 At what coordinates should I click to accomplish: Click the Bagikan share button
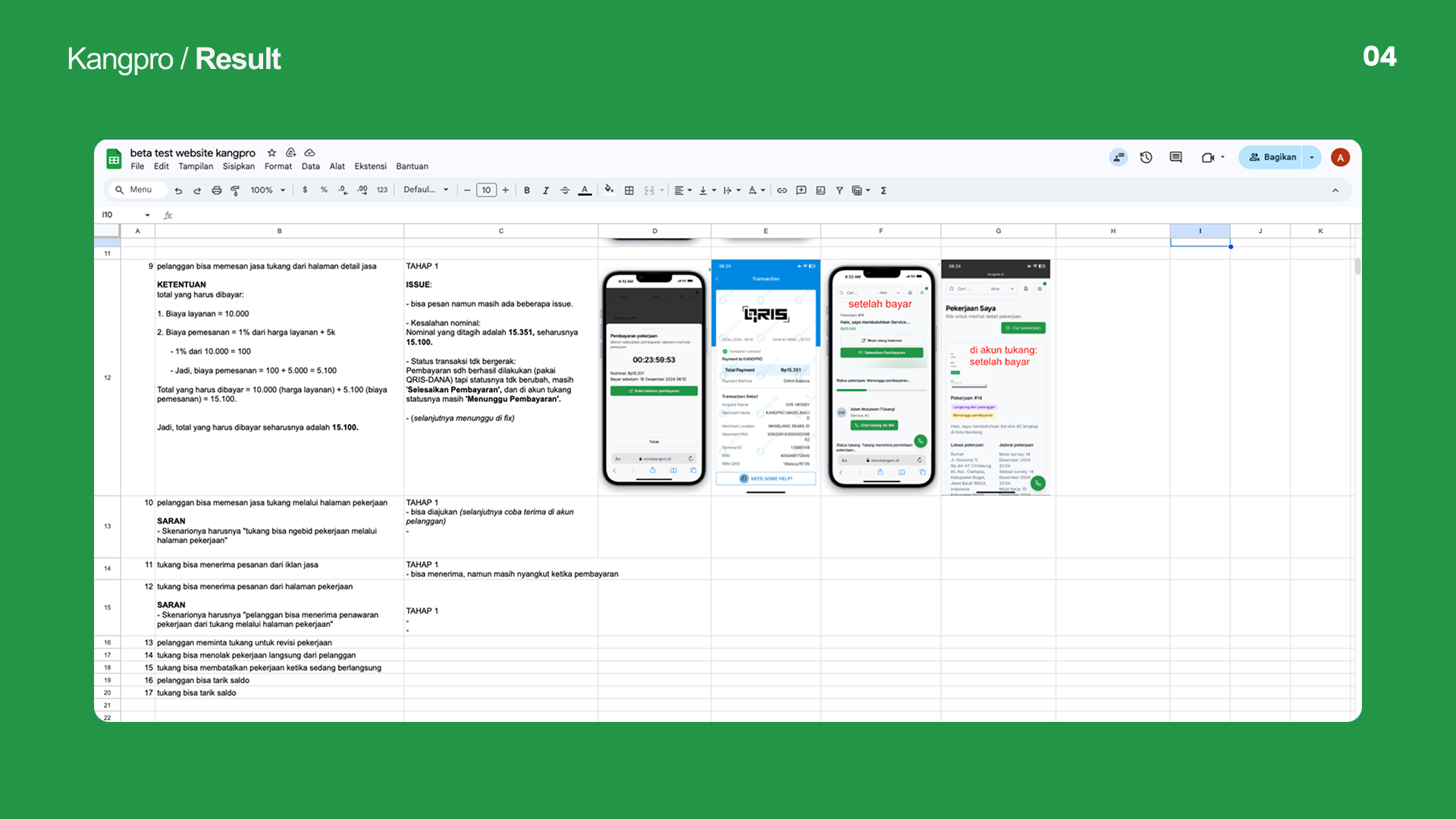point(1272,157)
